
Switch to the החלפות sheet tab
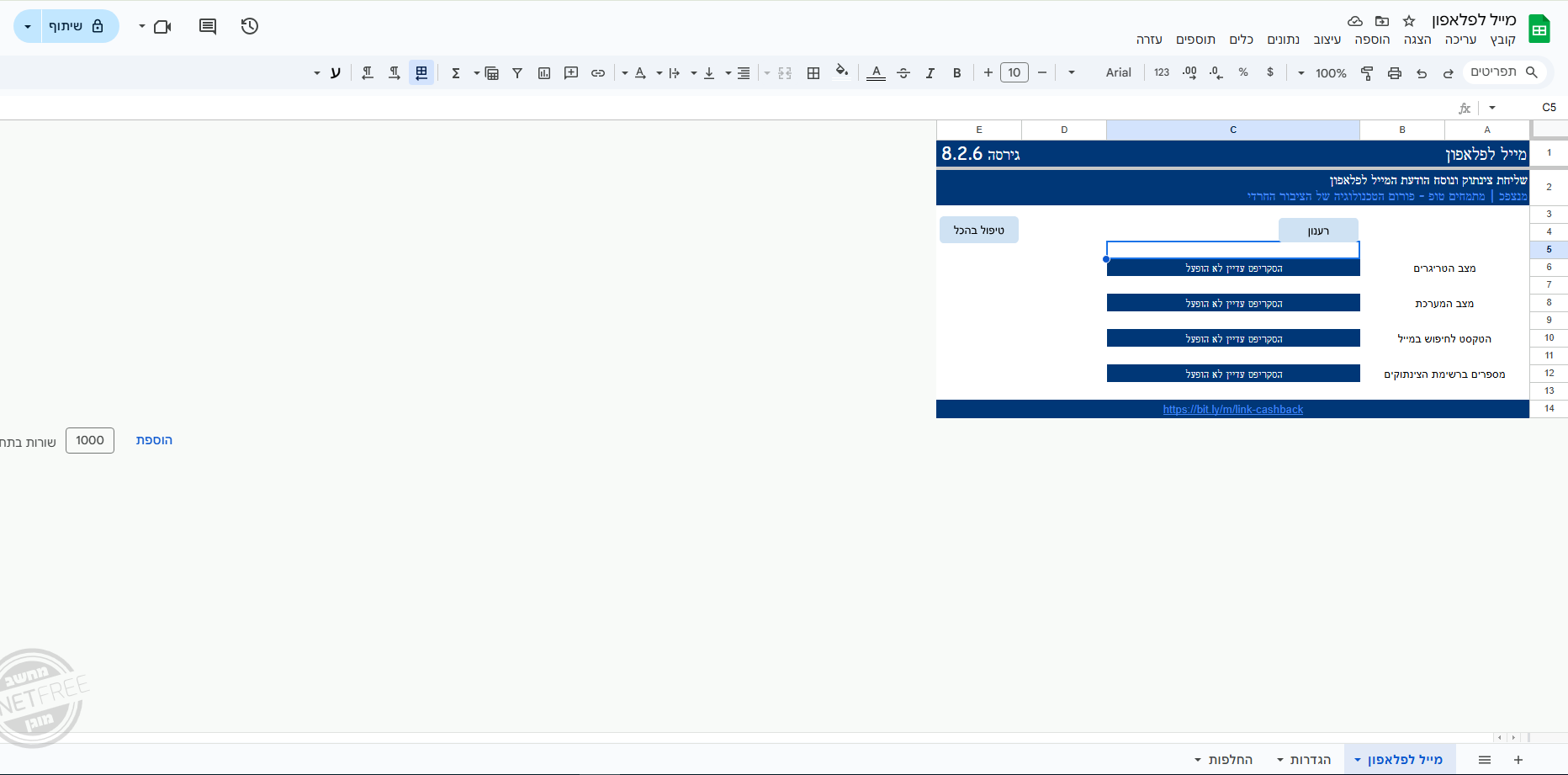coord(1224,760)
